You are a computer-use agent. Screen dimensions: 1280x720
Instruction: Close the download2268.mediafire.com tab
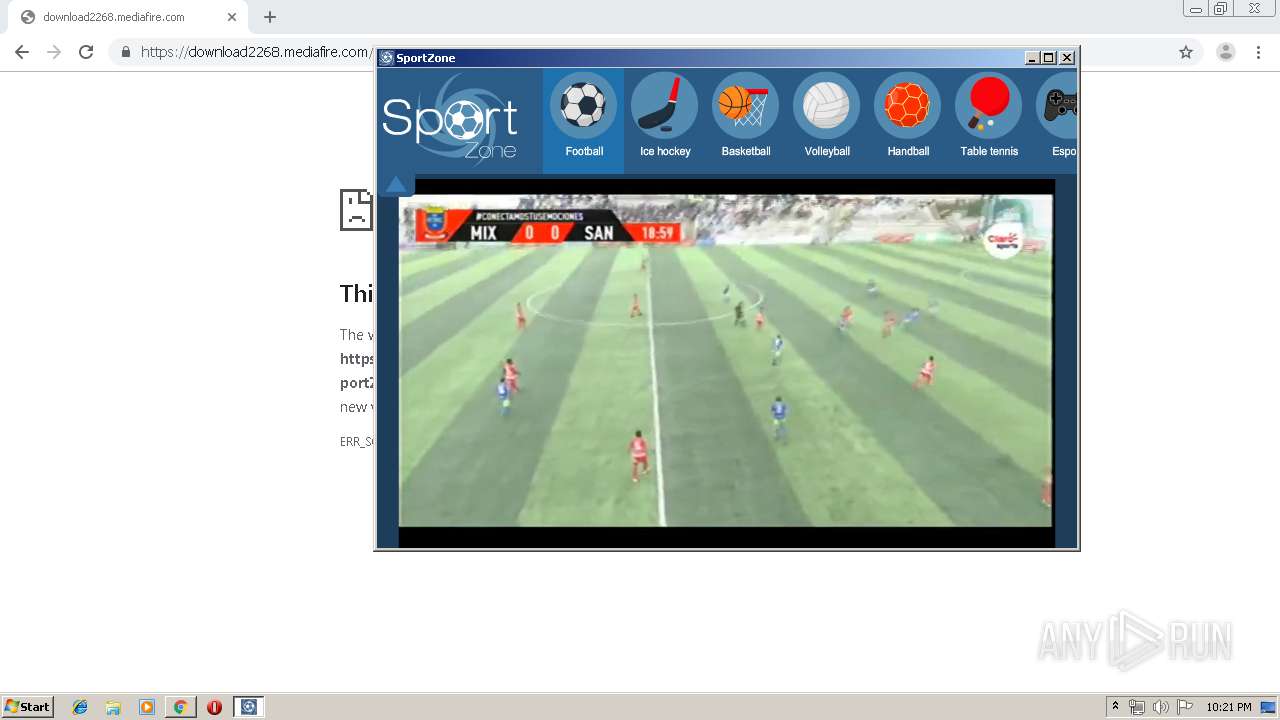pos(232,17)
